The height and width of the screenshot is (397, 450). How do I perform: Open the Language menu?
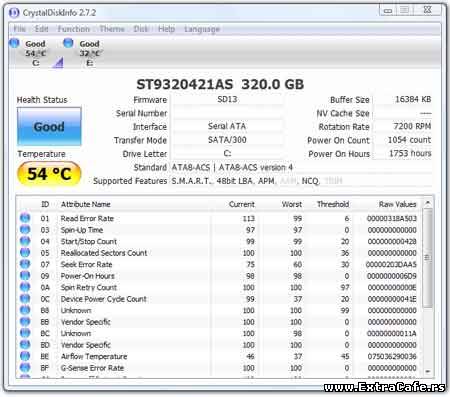point(202,29)
